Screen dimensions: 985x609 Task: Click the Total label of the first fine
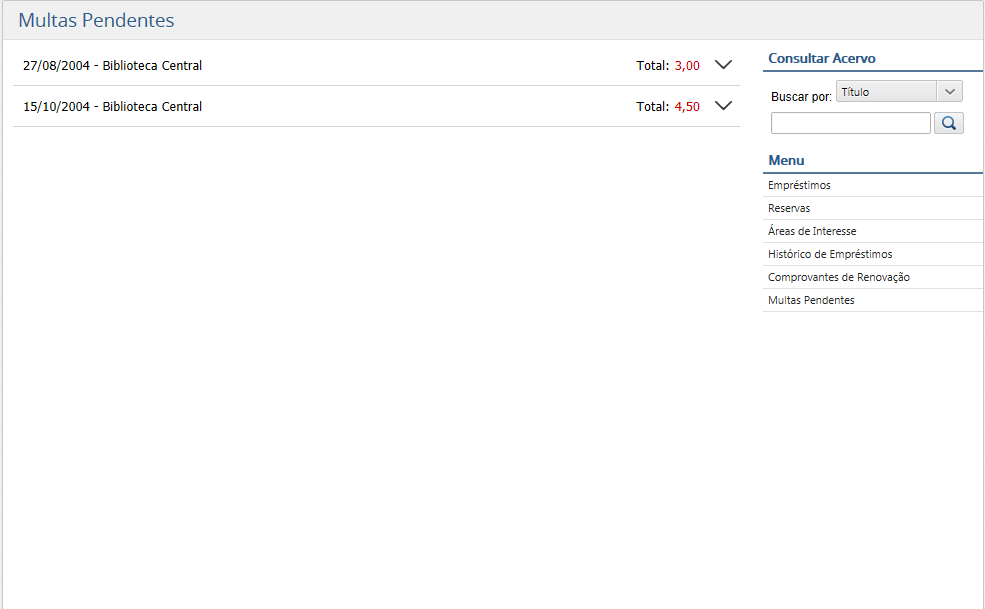tap(652, 66)
